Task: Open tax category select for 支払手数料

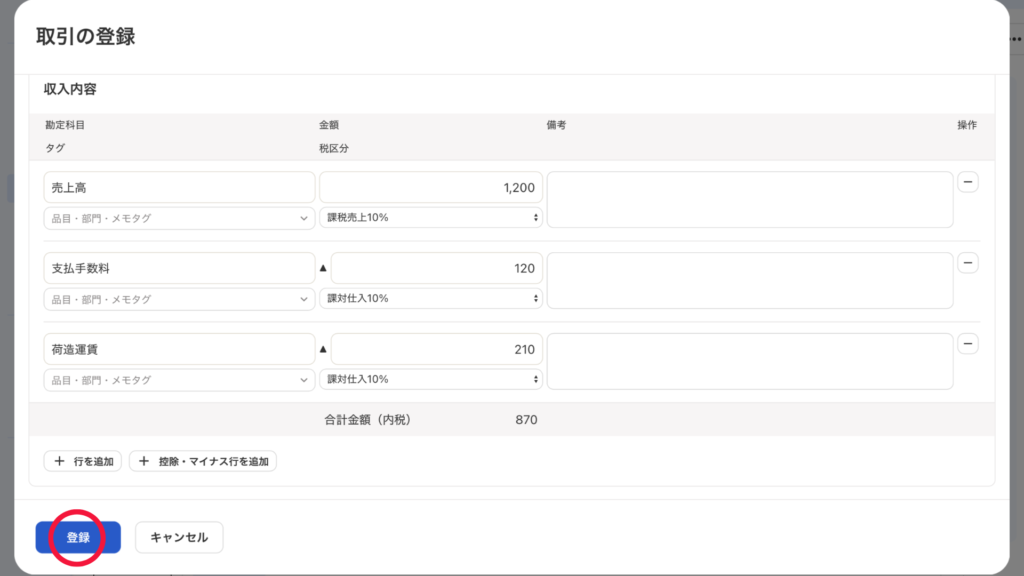Action: pos(431,299)
